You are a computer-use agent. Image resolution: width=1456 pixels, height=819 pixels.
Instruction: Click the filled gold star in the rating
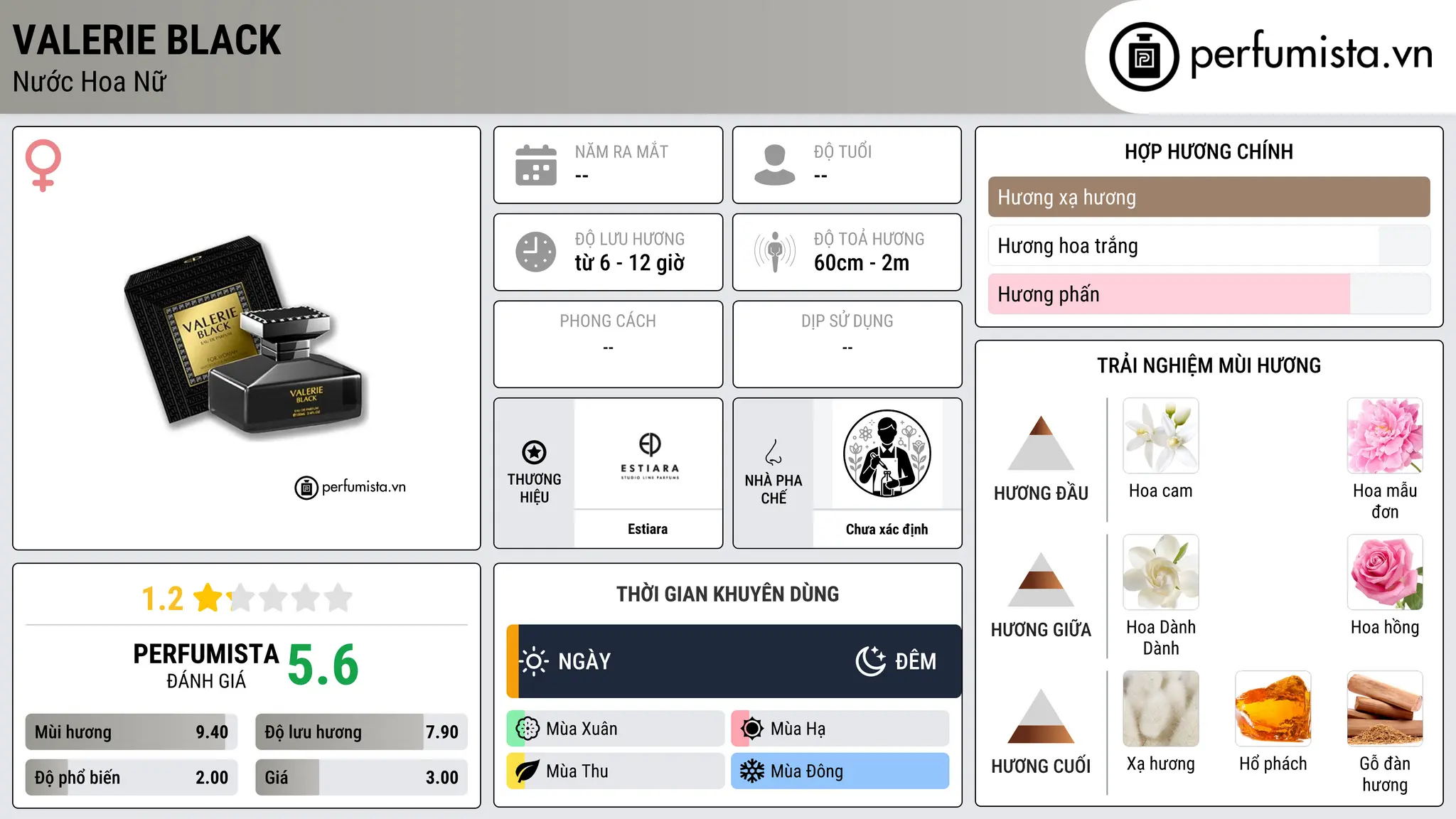[x=208, y=597]
